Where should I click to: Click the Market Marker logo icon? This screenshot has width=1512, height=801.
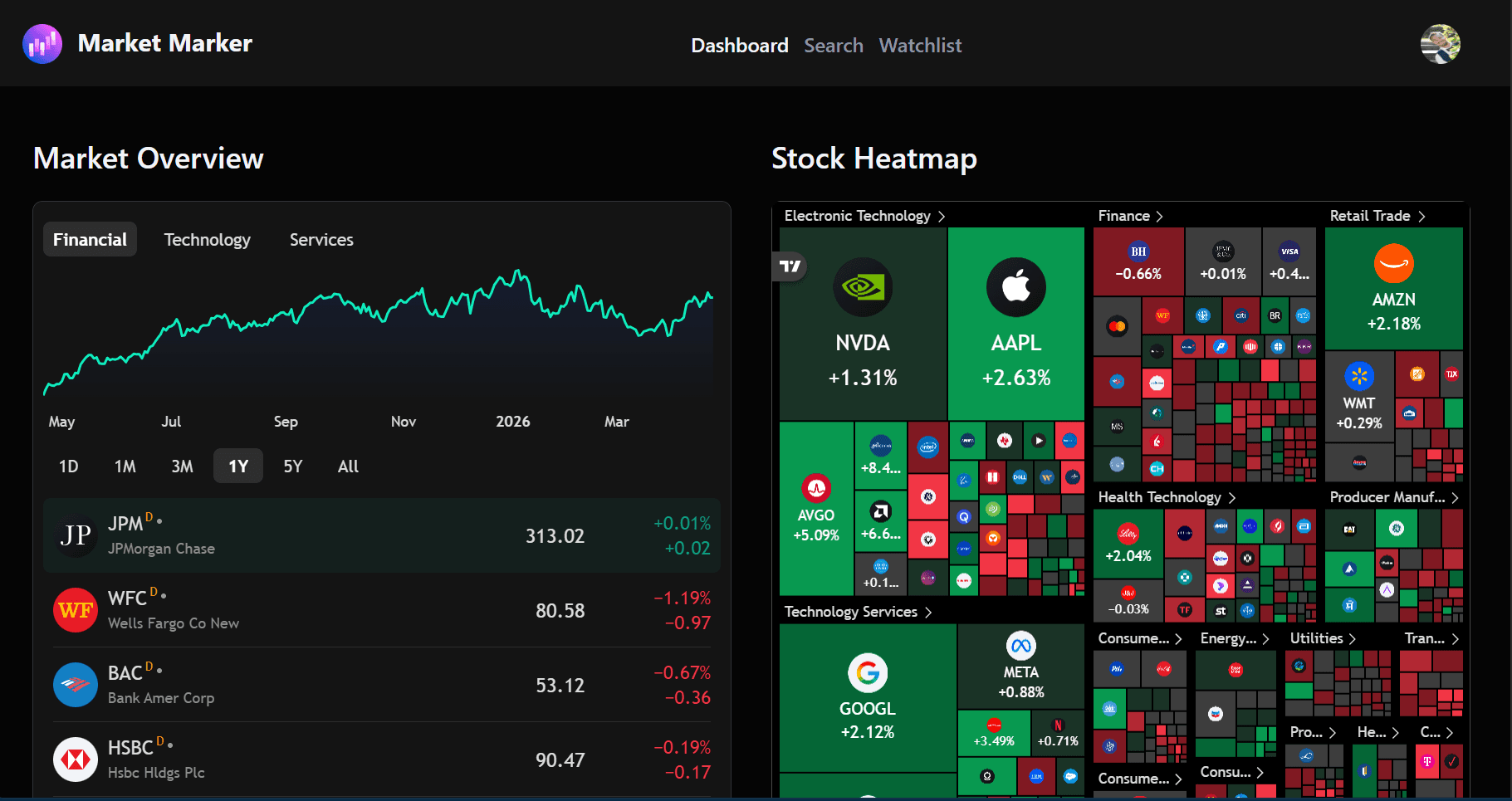click(42, 44)
